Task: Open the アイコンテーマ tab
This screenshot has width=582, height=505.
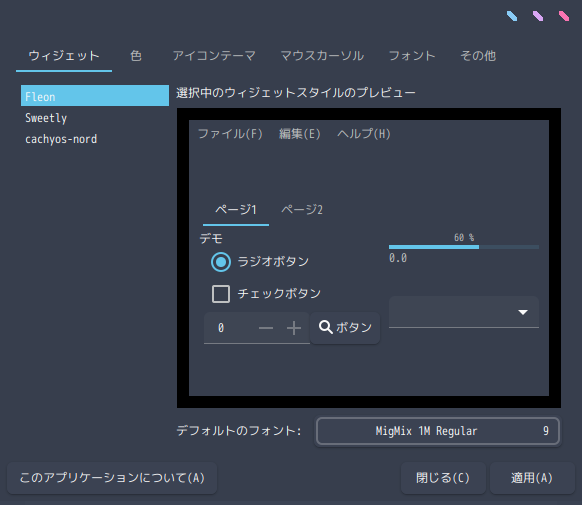Action: coord(214,56)
